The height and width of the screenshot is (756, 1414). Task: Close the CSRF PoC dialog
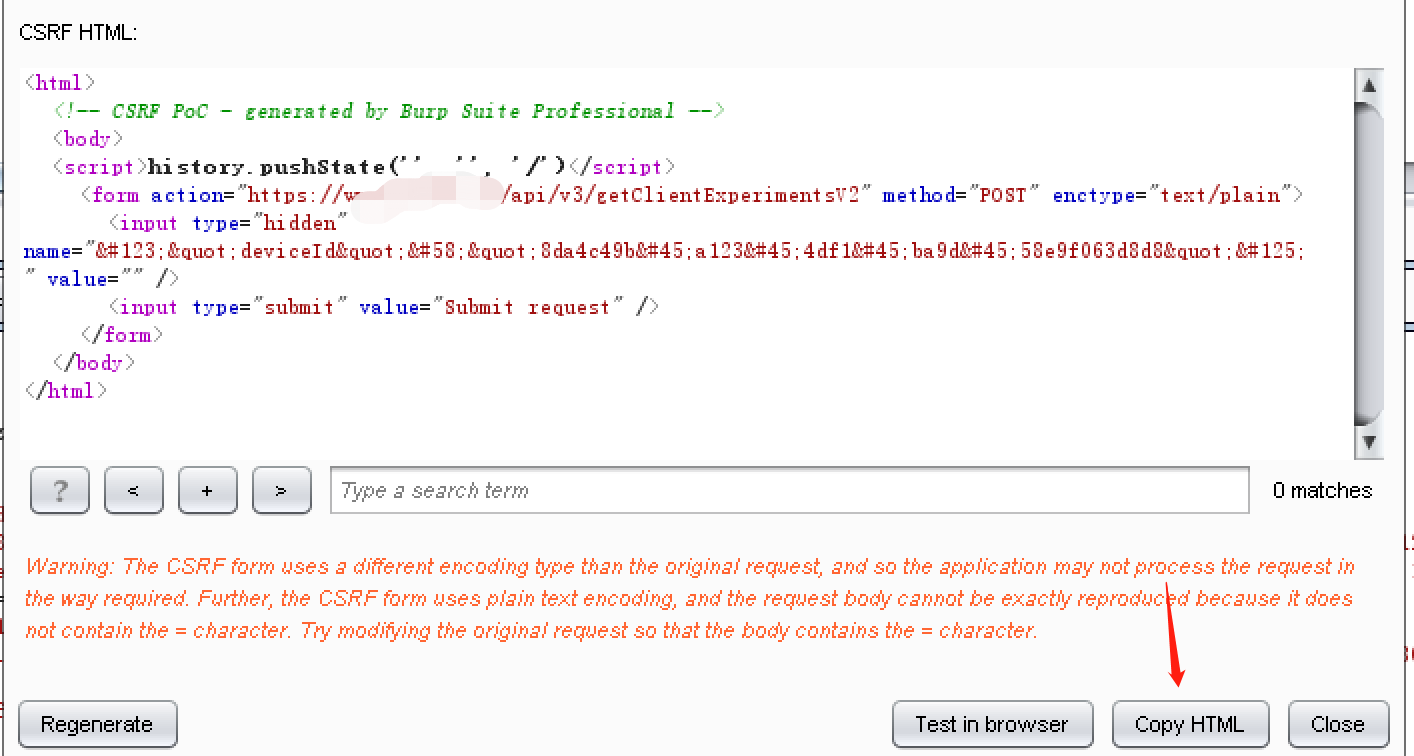pyautogui.click(x=1338, y=724)
